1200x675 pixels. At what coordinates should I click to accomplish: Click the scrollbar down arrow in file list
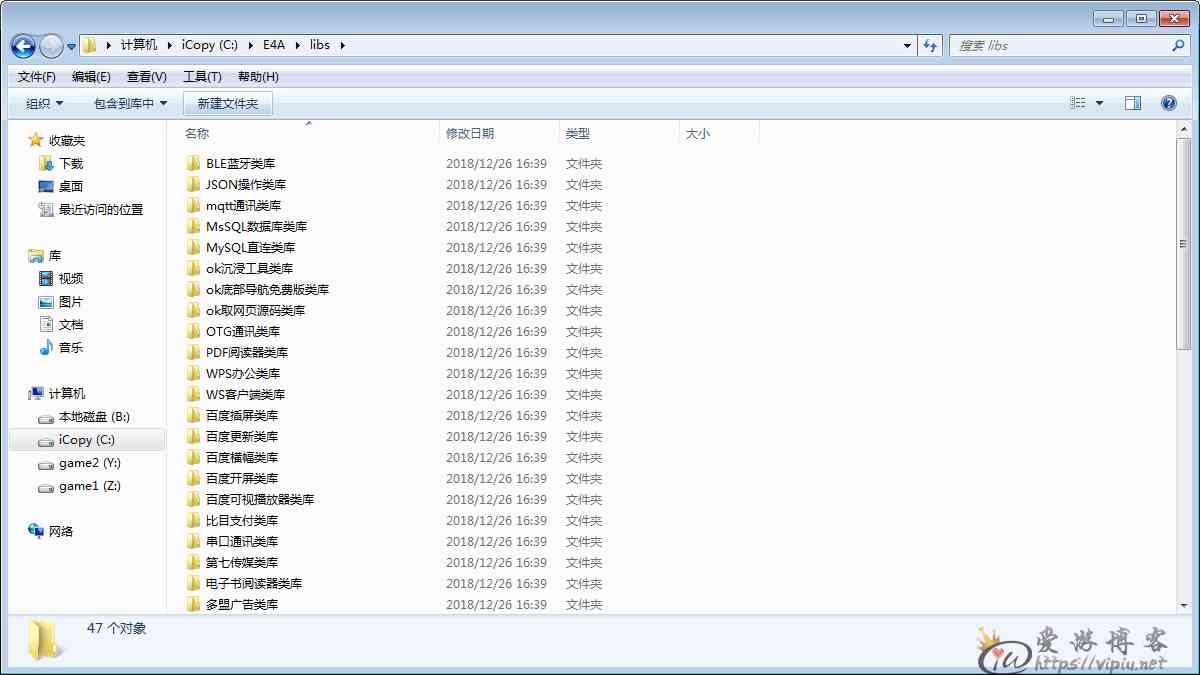[1184, 604]
